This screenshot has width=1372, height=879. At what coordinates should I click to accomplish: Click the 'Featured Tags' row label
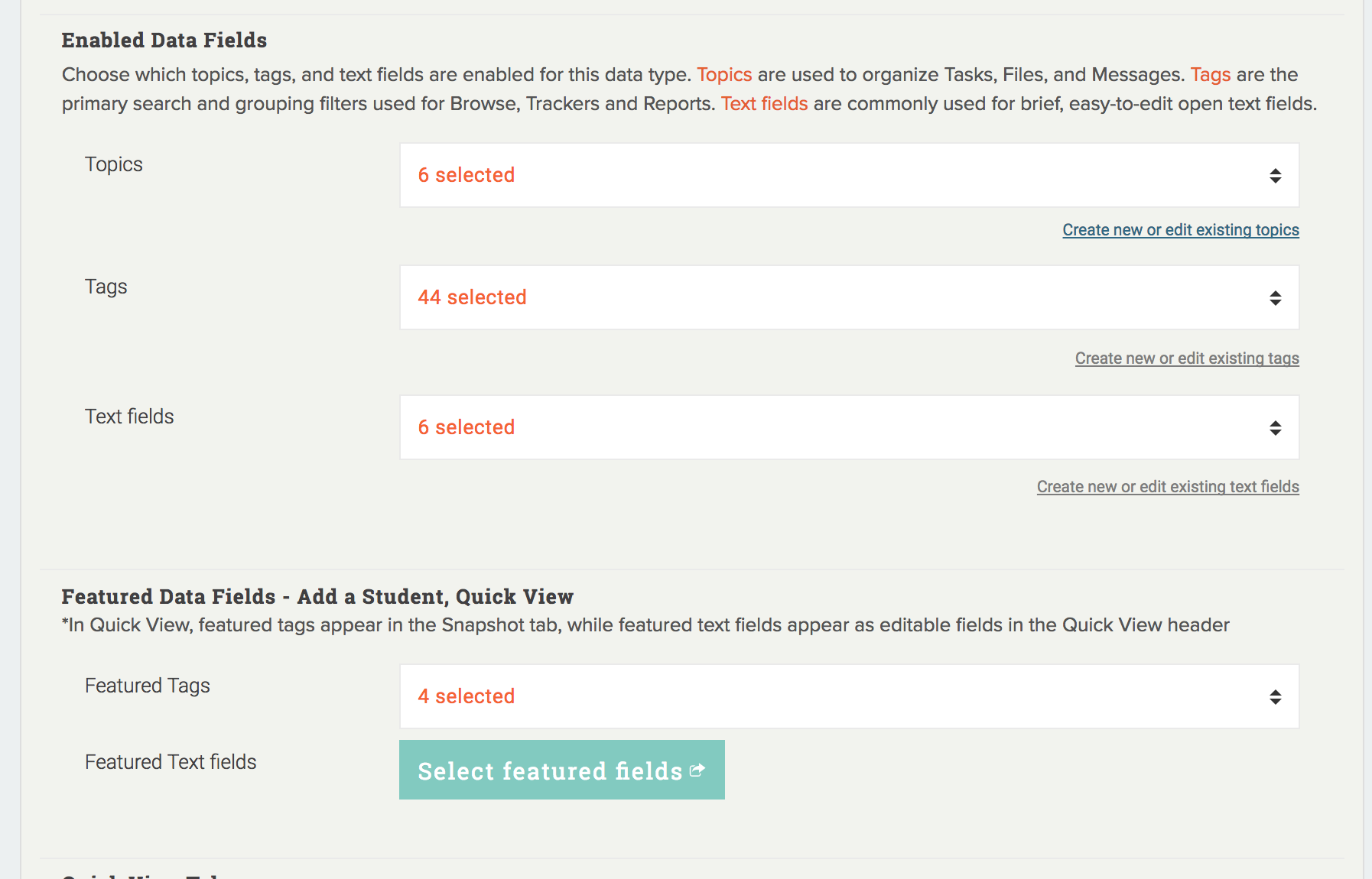pos(147,686)
